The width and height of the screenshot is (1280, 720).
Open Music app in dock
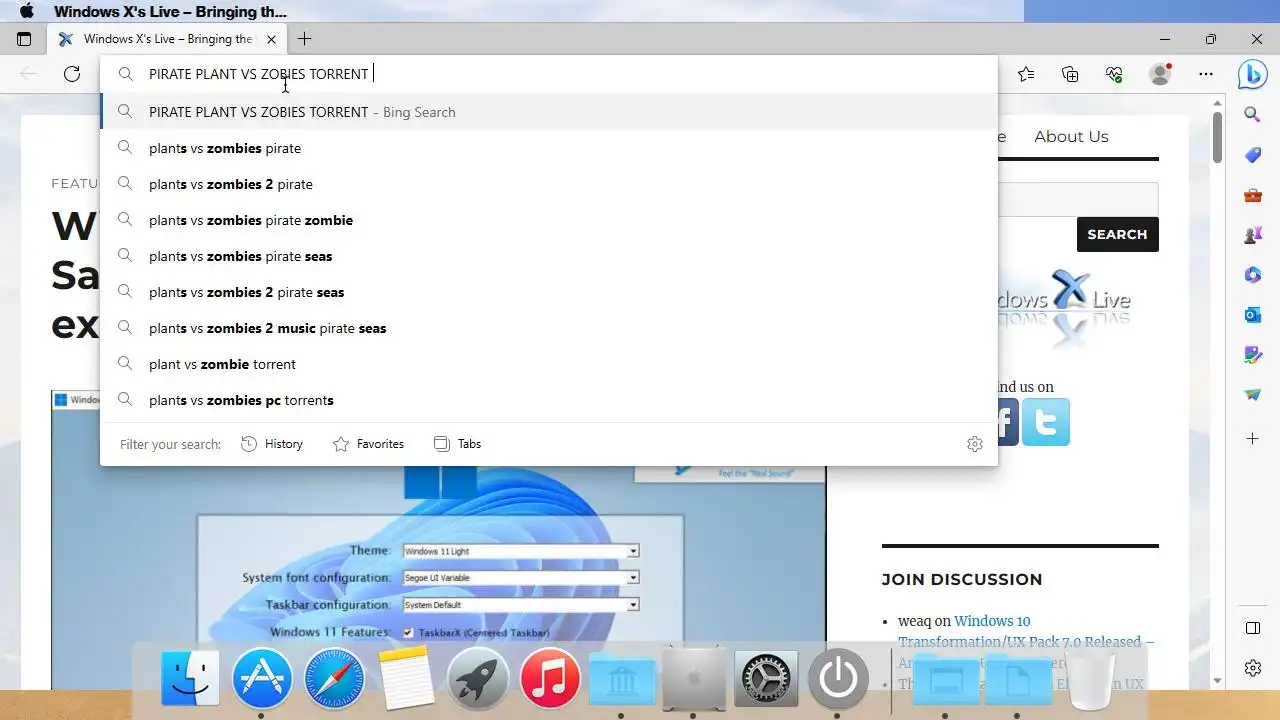click(550, 679)
